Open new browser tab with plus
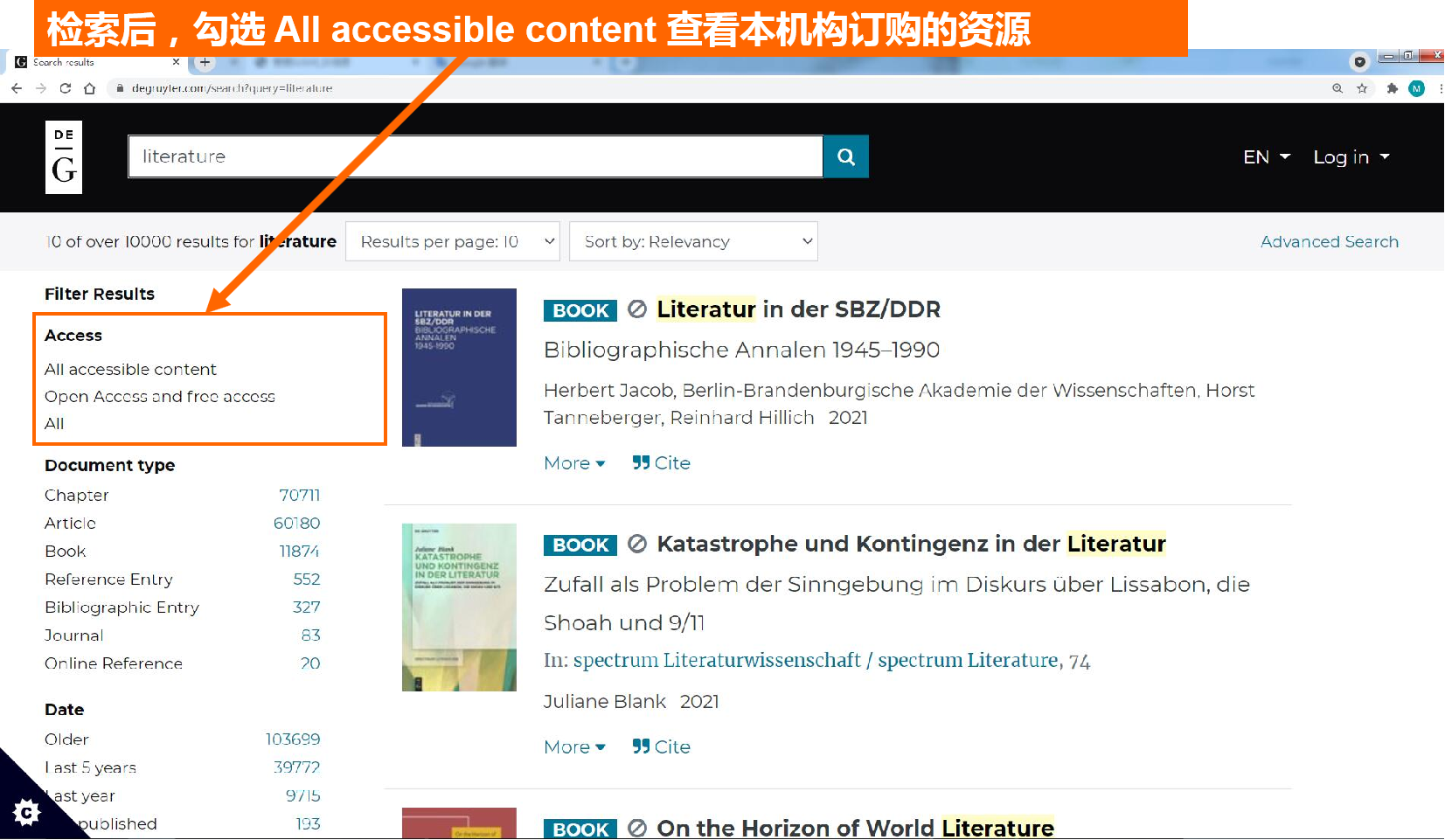Image resolution: width=1445 pixels, height=840 pixels. (x=205, y=62)
